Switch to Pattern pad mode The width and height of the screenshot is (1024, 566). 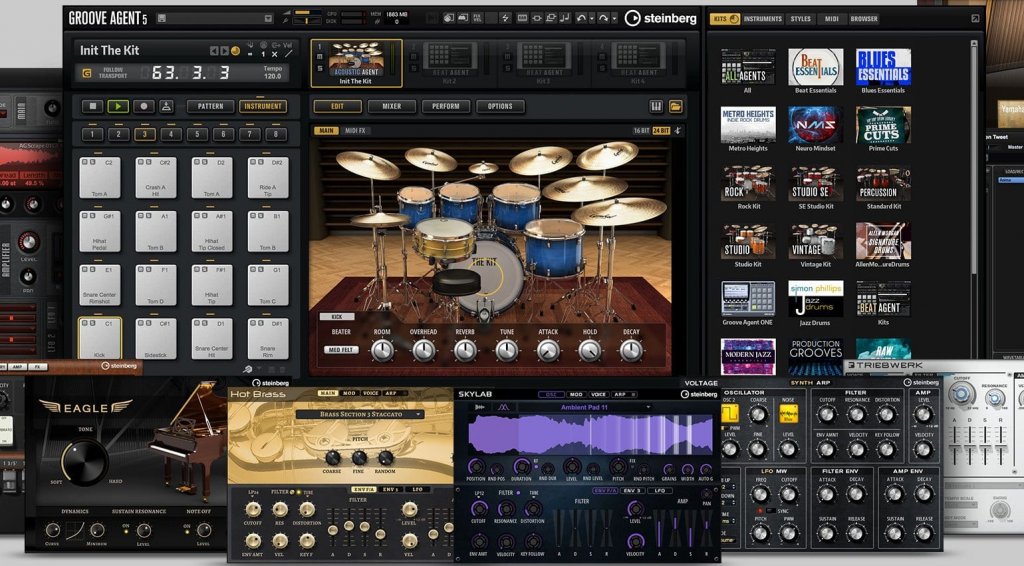(210, 106)
